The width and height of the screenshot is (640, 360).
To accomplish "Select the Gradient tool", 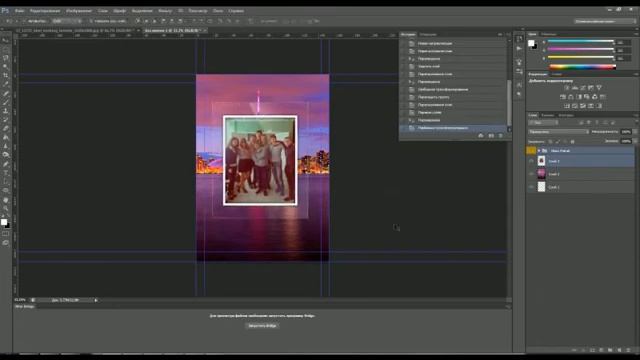I will pos(6,137).
